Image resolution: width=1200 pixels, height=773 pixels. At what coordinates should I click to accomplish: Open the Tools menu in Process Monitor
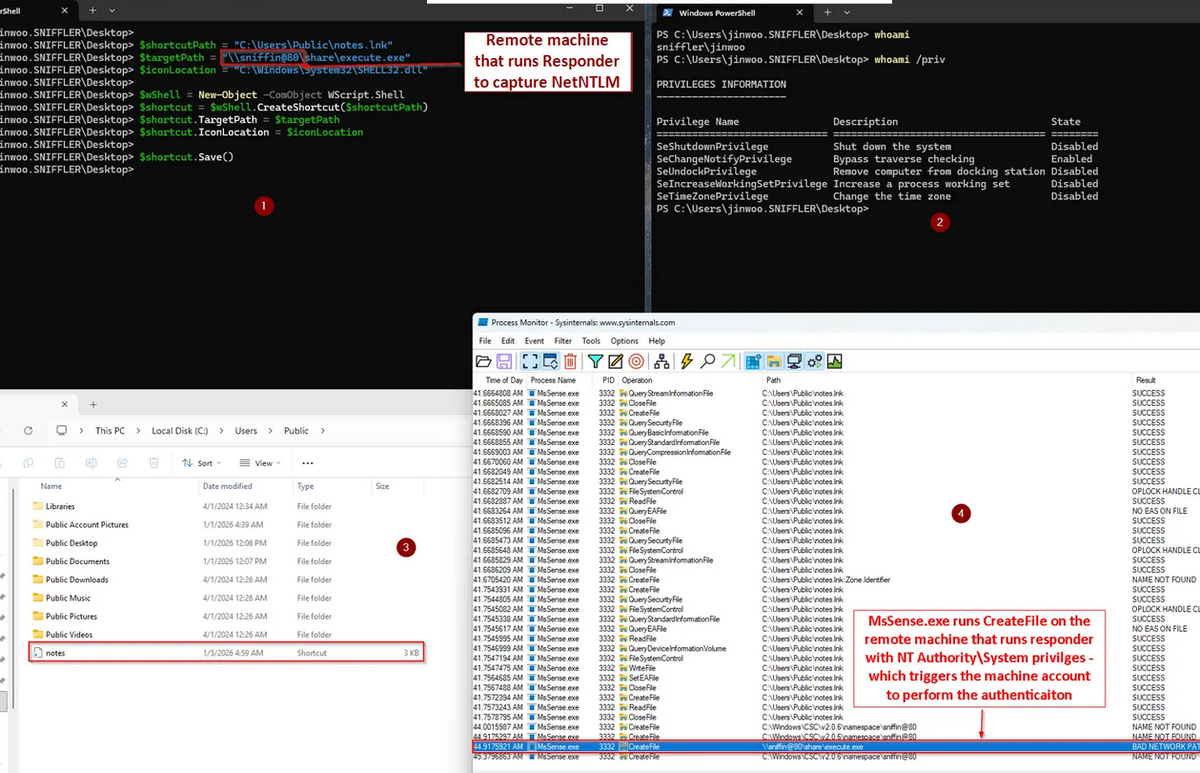click(x=592, y=341)
